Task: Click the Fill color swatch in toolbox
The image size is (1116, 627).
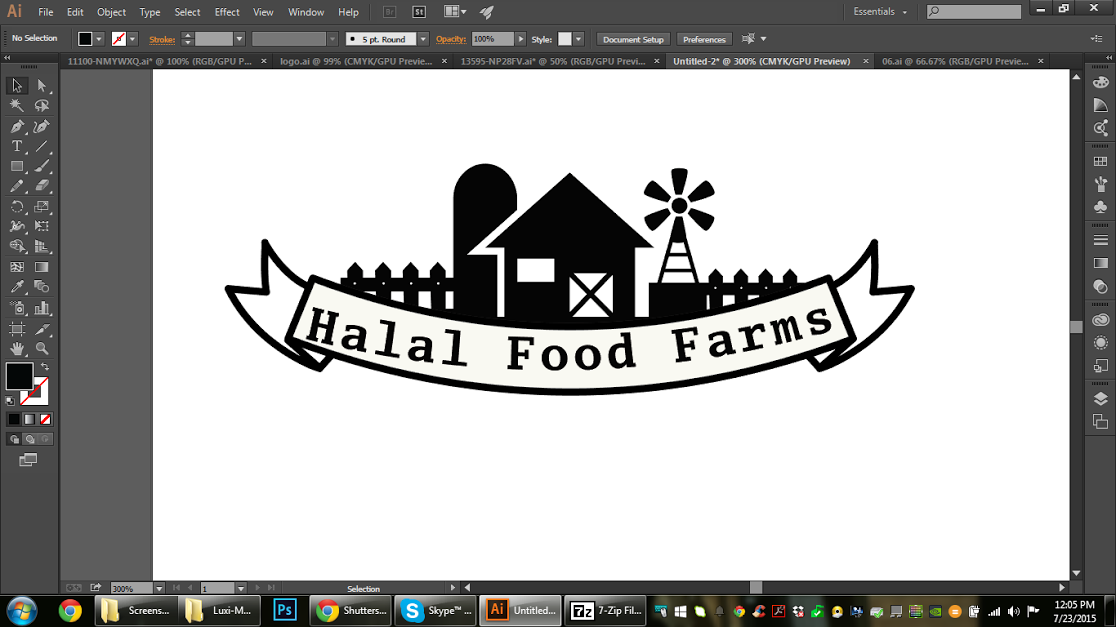Action: [x=19, y=376]
